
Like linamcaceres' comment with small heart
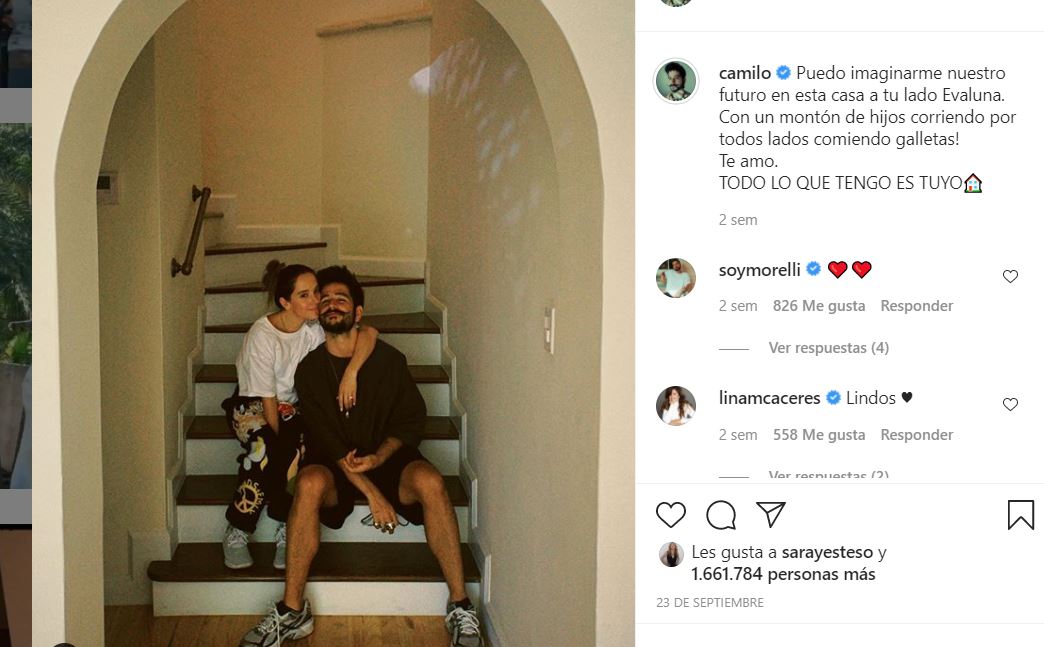[x=1010, y=404]
